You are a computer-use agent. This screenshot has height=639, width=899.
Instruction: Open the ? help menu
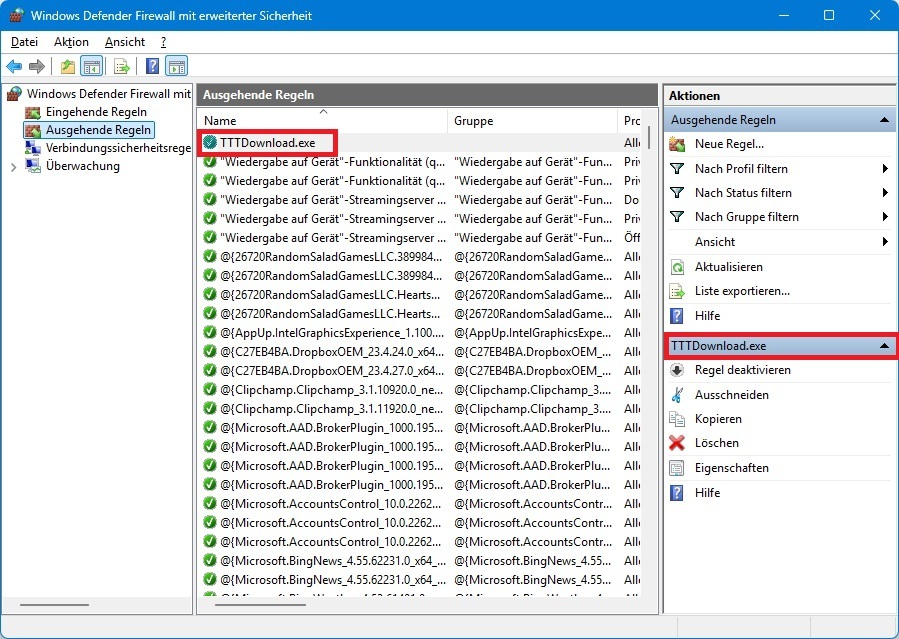(163, 42)
